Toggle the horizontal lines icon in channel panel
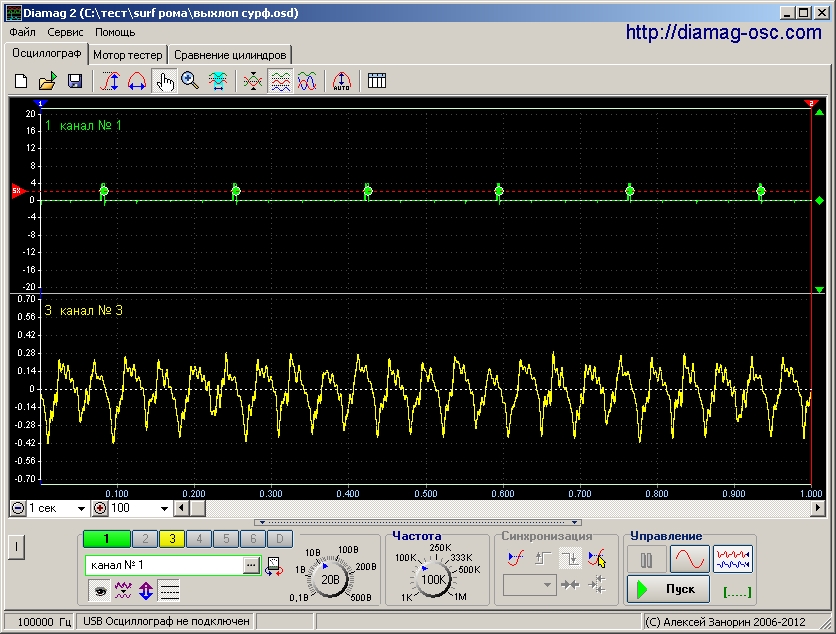This screenshot has width=836, height=634. pyautogui.click(x=170, y=591)
